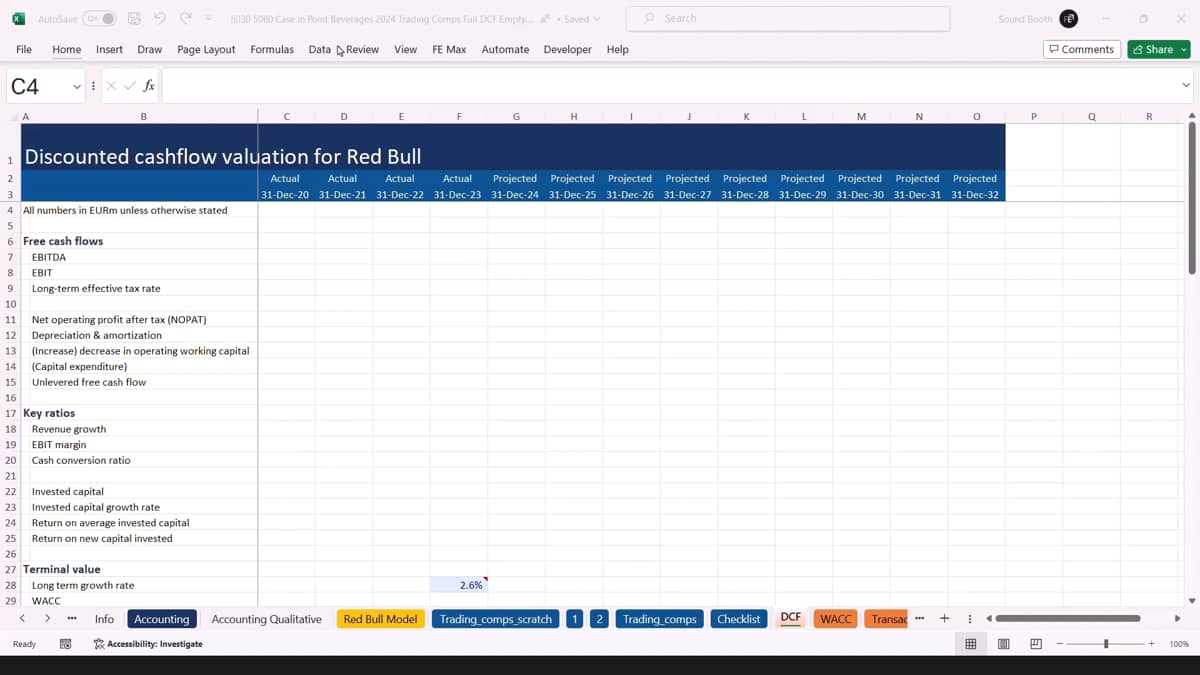Click the macro recording icon in status bar
This screenshot has width=1200, height=675.
[66, 644]
